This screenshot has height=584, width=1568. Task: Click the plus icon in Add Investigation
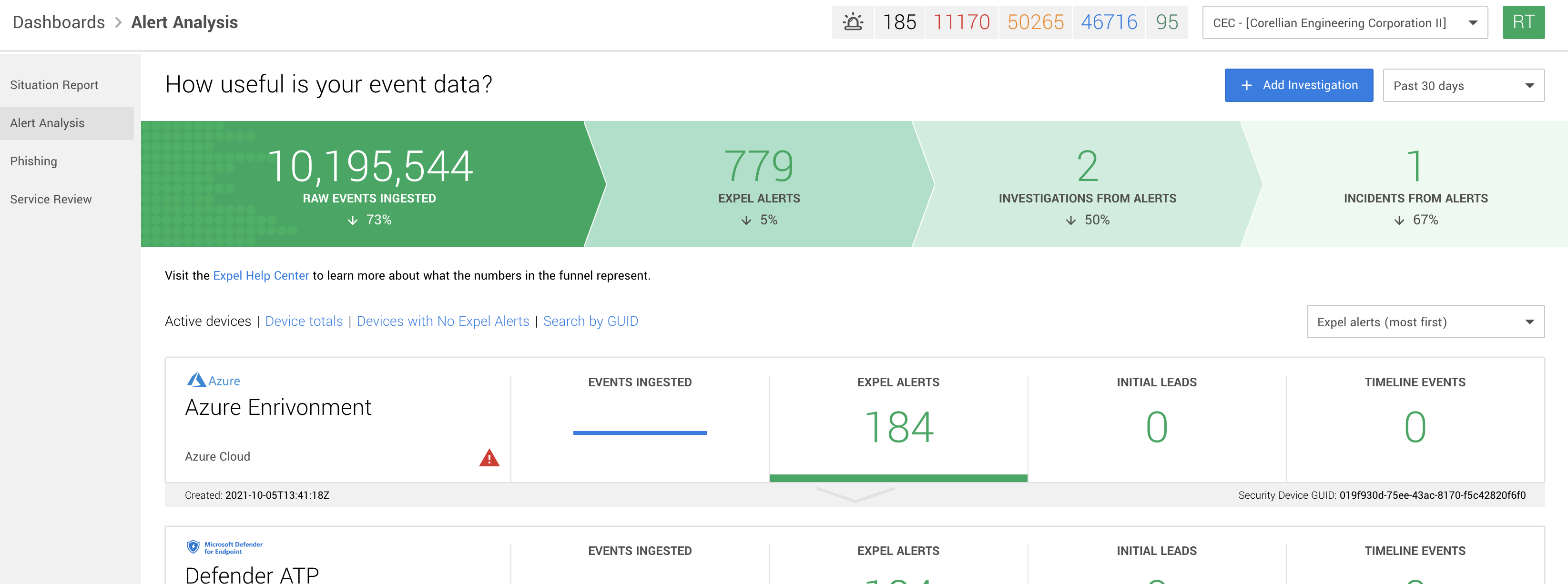(x=1246, y=86)
